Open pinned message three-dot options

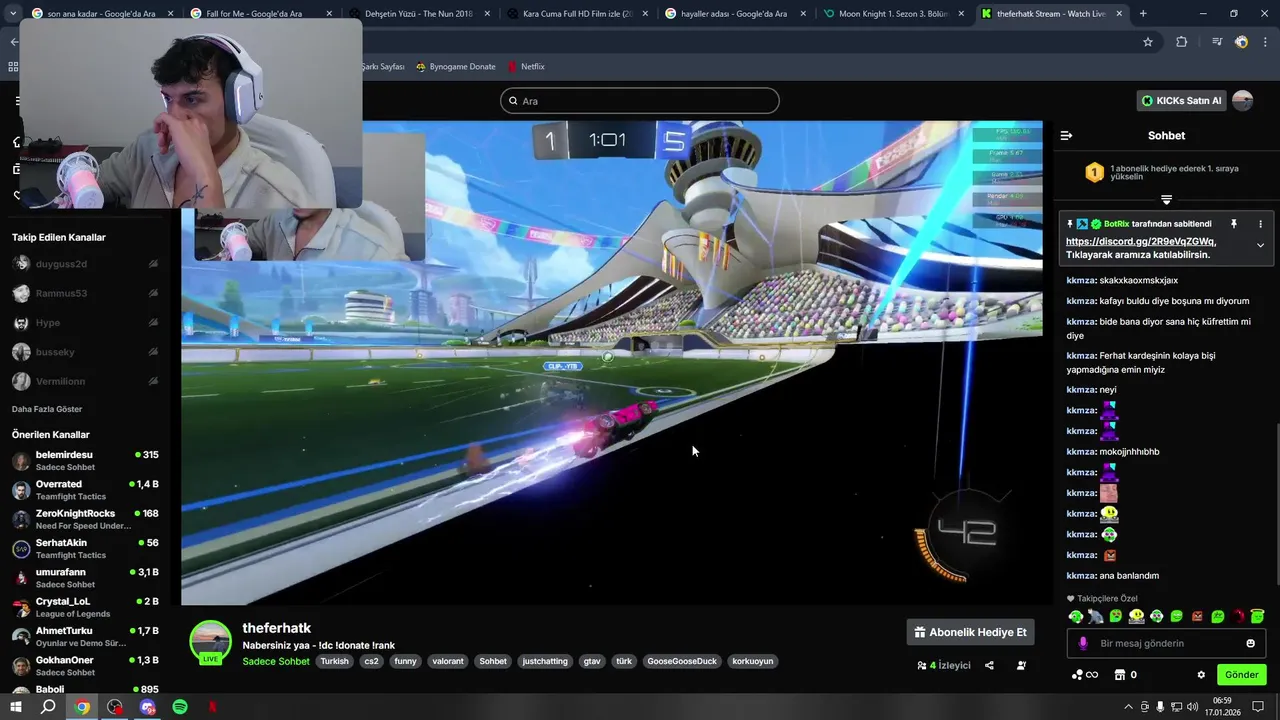[1260, 224]
